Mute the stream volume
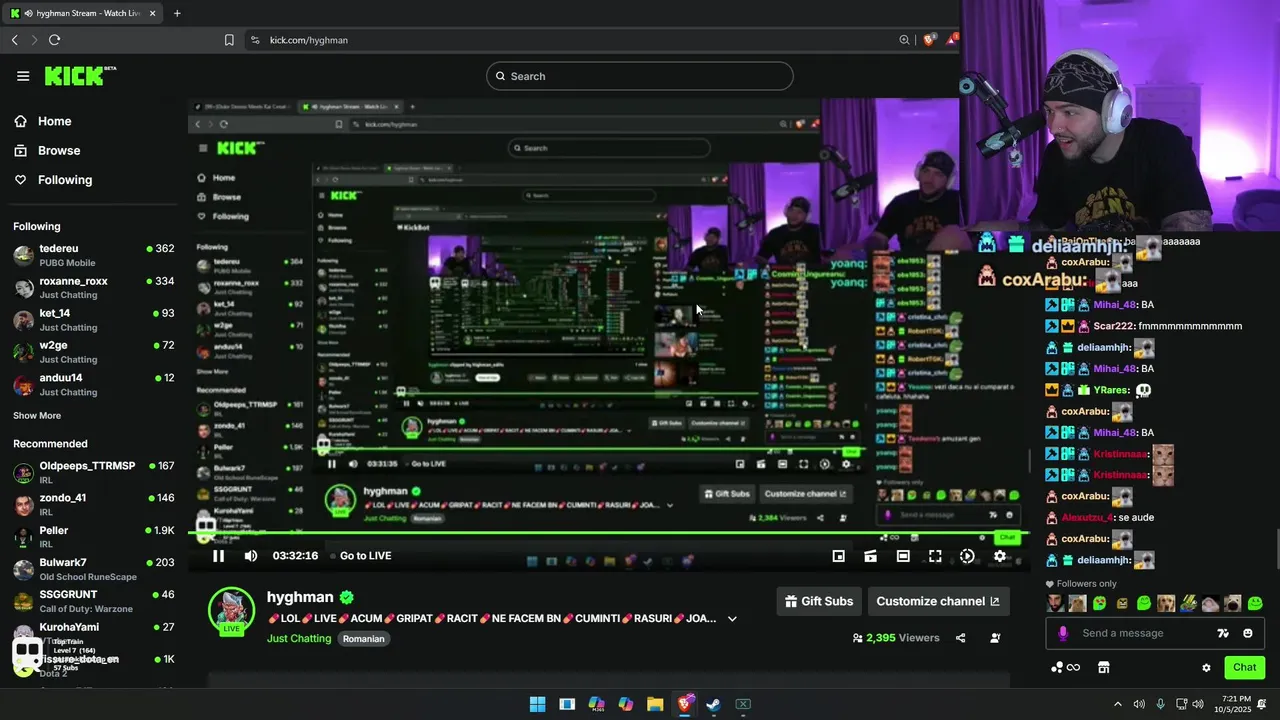The height and width of the screenshot is (720, 1280). [251, 556]
